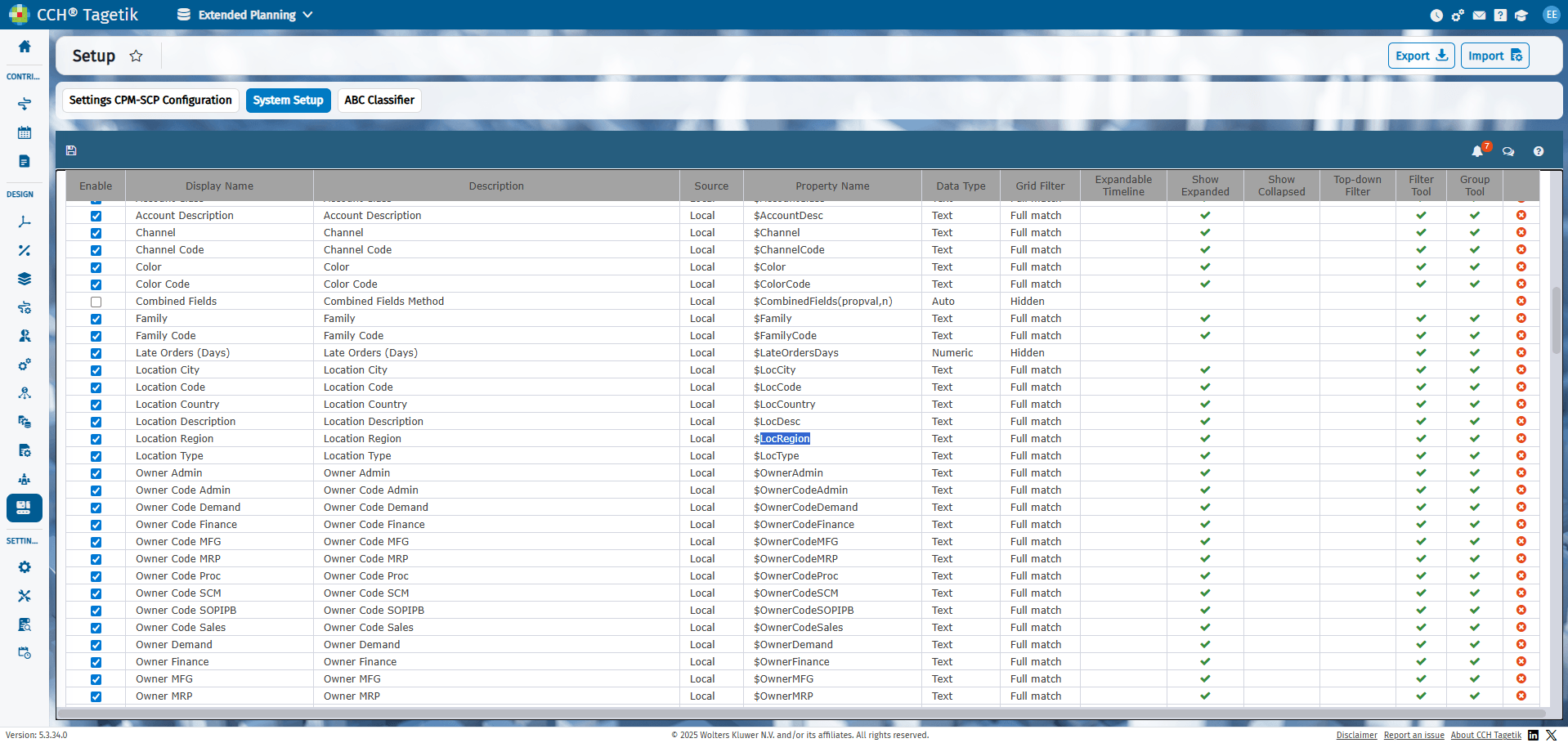Delete the Location Region row
1568x743 pixels.
pos(1521,438)
